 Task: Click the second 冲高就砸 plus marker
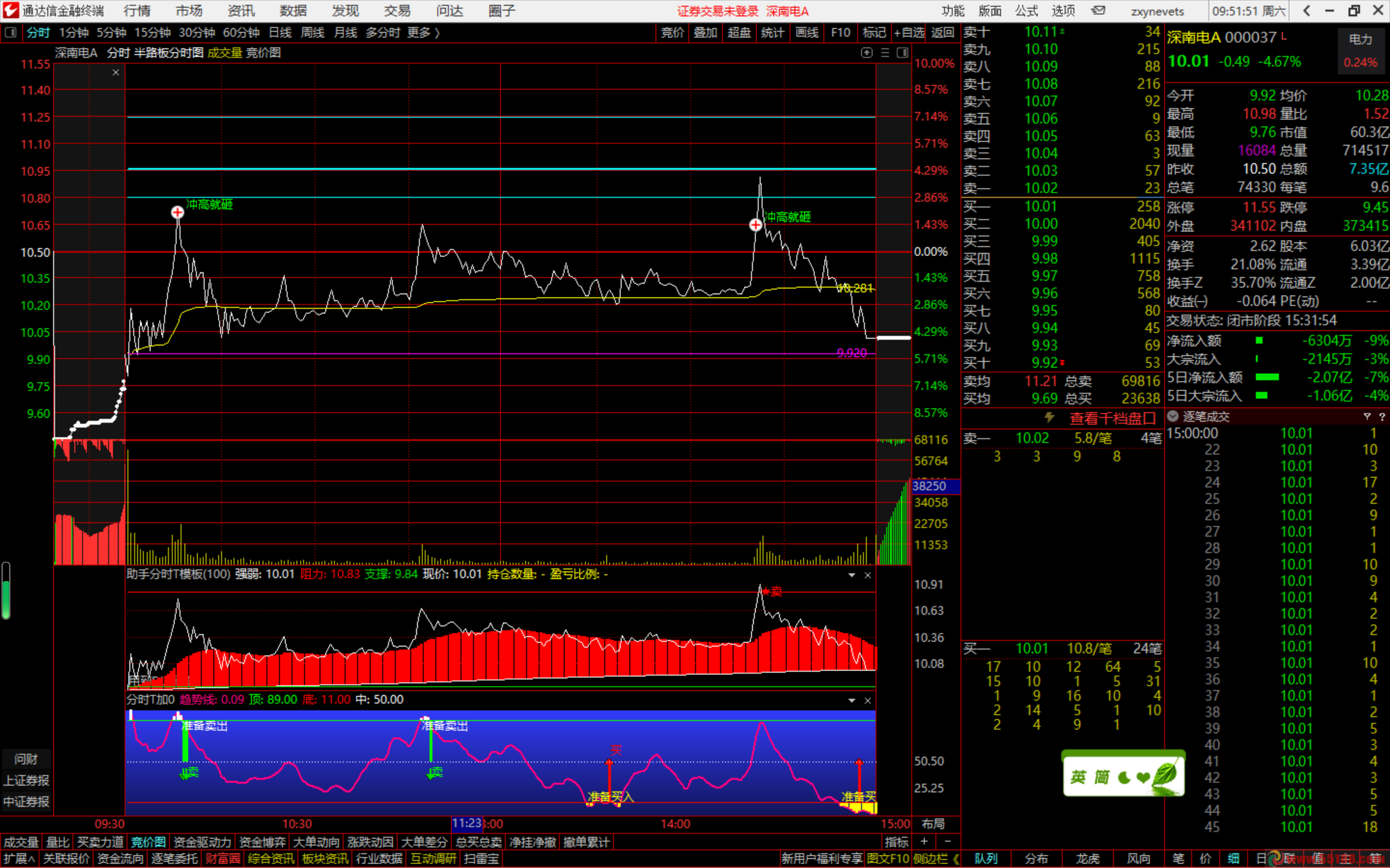tap(755, 225)
